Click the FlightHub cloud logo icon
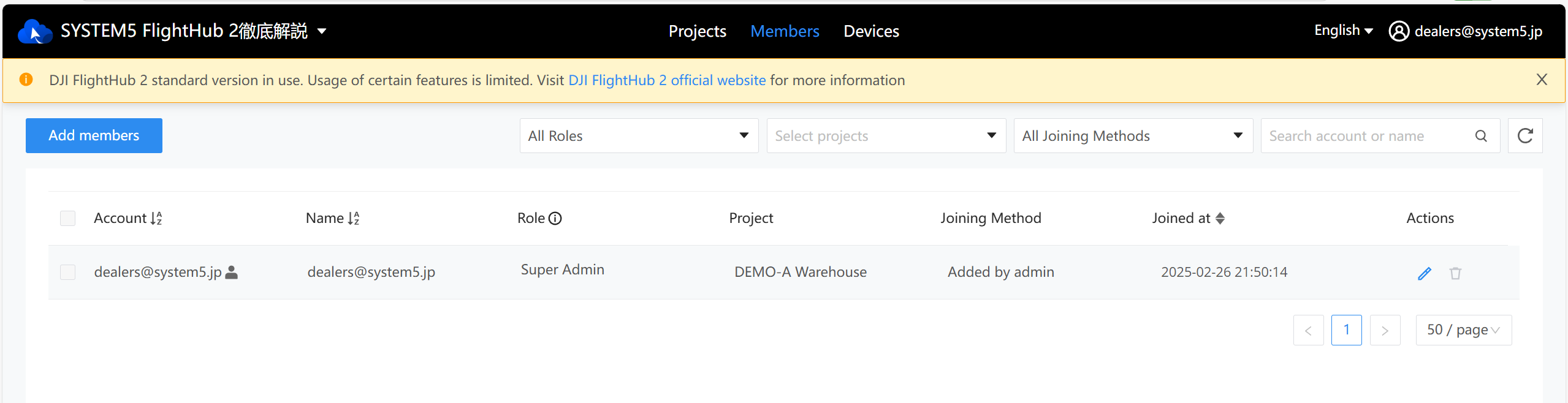The image size is (1568, 403). pyautogui.click(x=35, y=31)
